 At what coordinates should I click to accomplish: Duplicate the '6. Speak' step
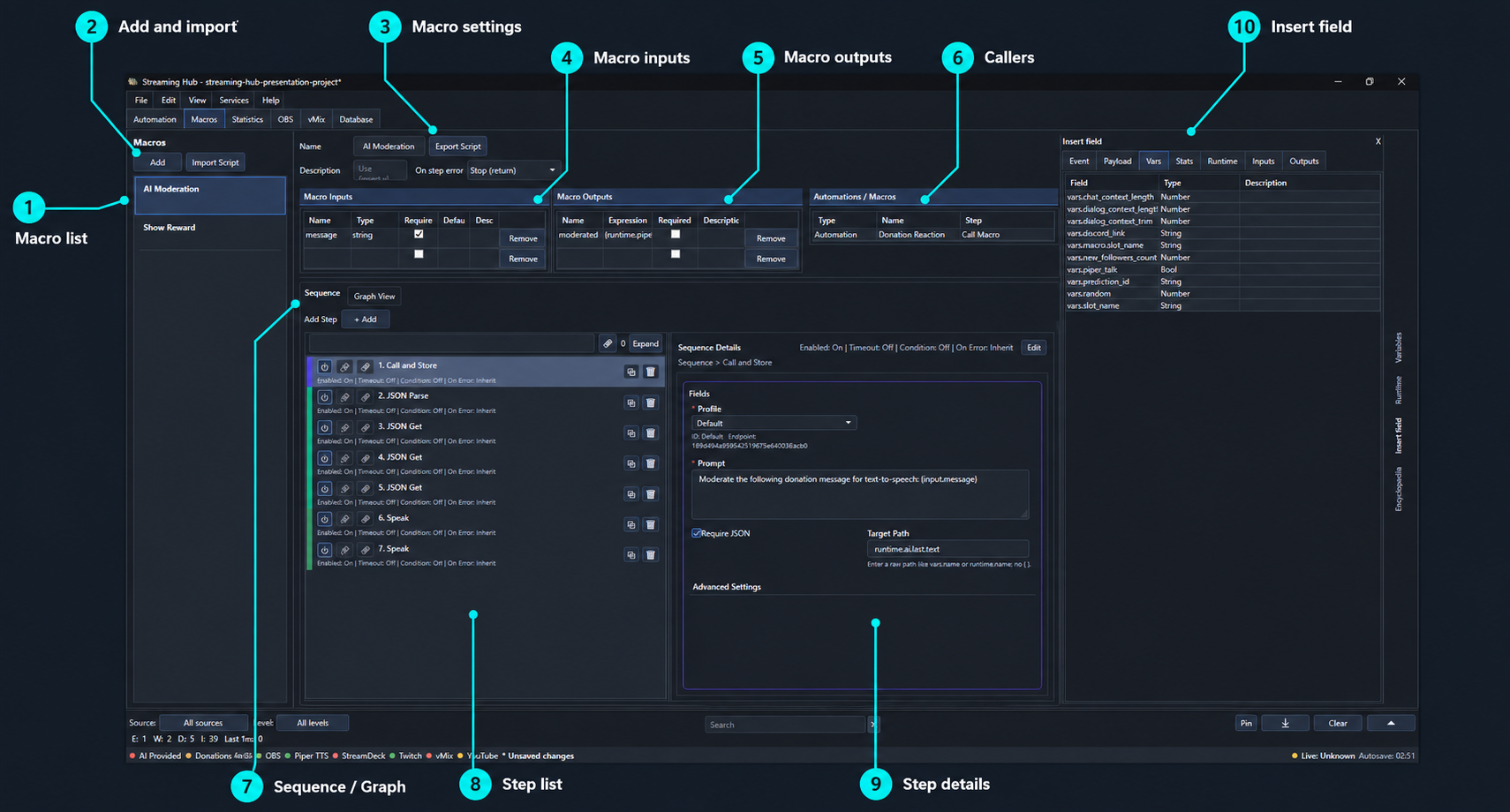[x=630, y=524]
